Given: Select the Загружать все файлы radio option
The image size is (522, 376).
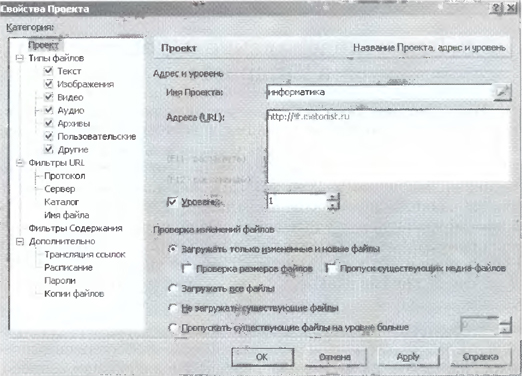Looking at the screenshot, I should 173,288.
